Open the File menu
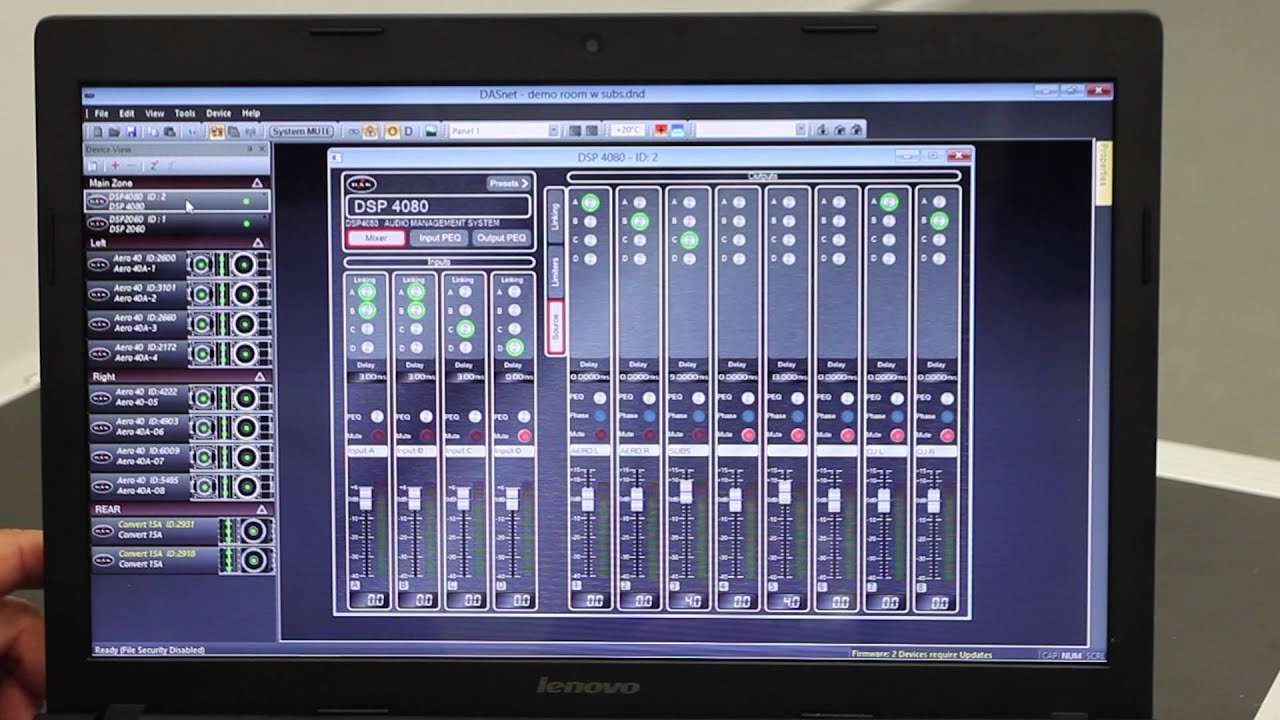1280x720 pixels. coord(101,113)
